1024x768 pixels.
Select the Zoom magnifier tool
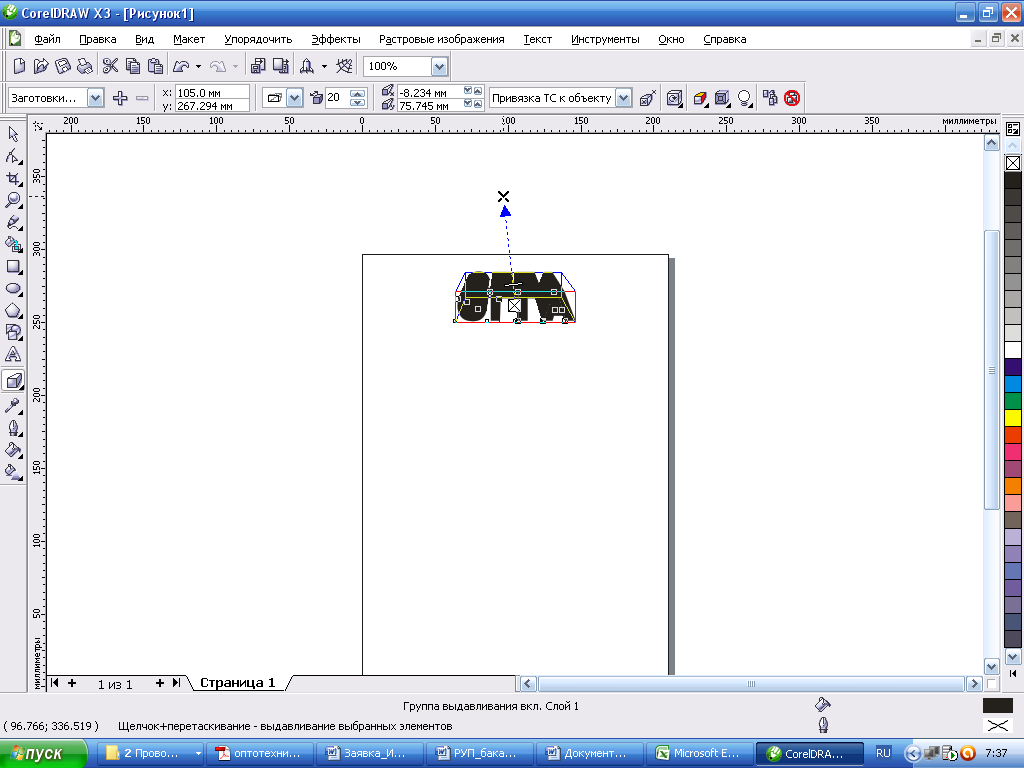pos(13,200)
